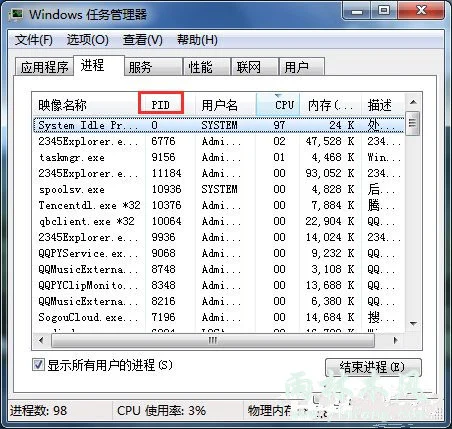Click the vertical scrollbar up arrow
Screen dimensions: 452x429
413,102
